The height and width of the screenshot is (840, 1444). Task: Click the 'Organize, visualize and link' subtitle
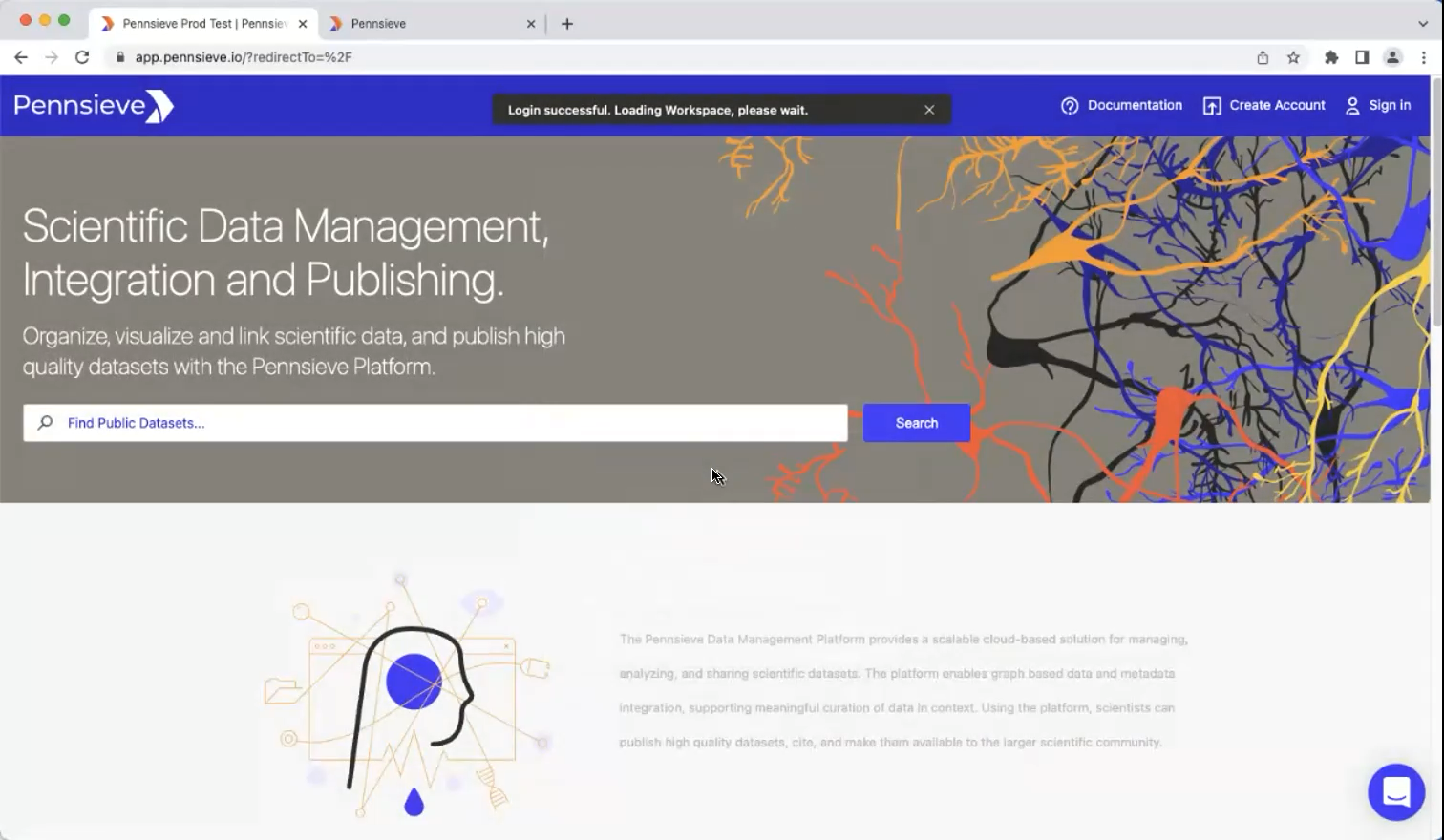coord(294,351)
